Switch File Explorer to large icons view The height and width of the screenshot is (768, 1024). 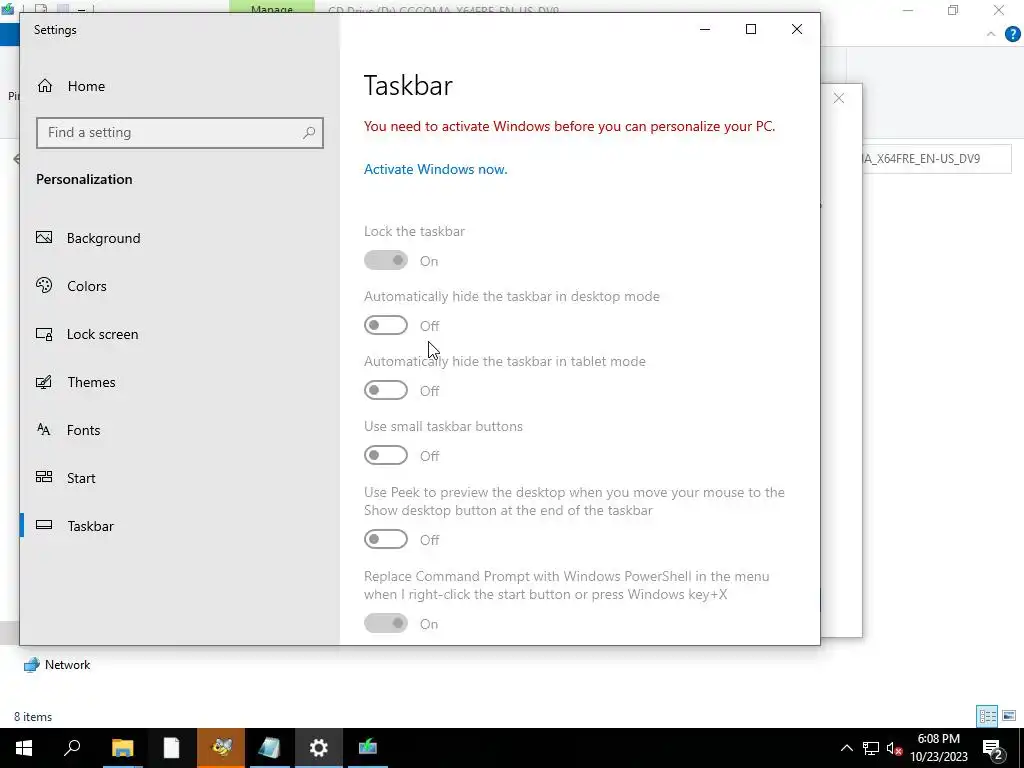pos(1010,716)
